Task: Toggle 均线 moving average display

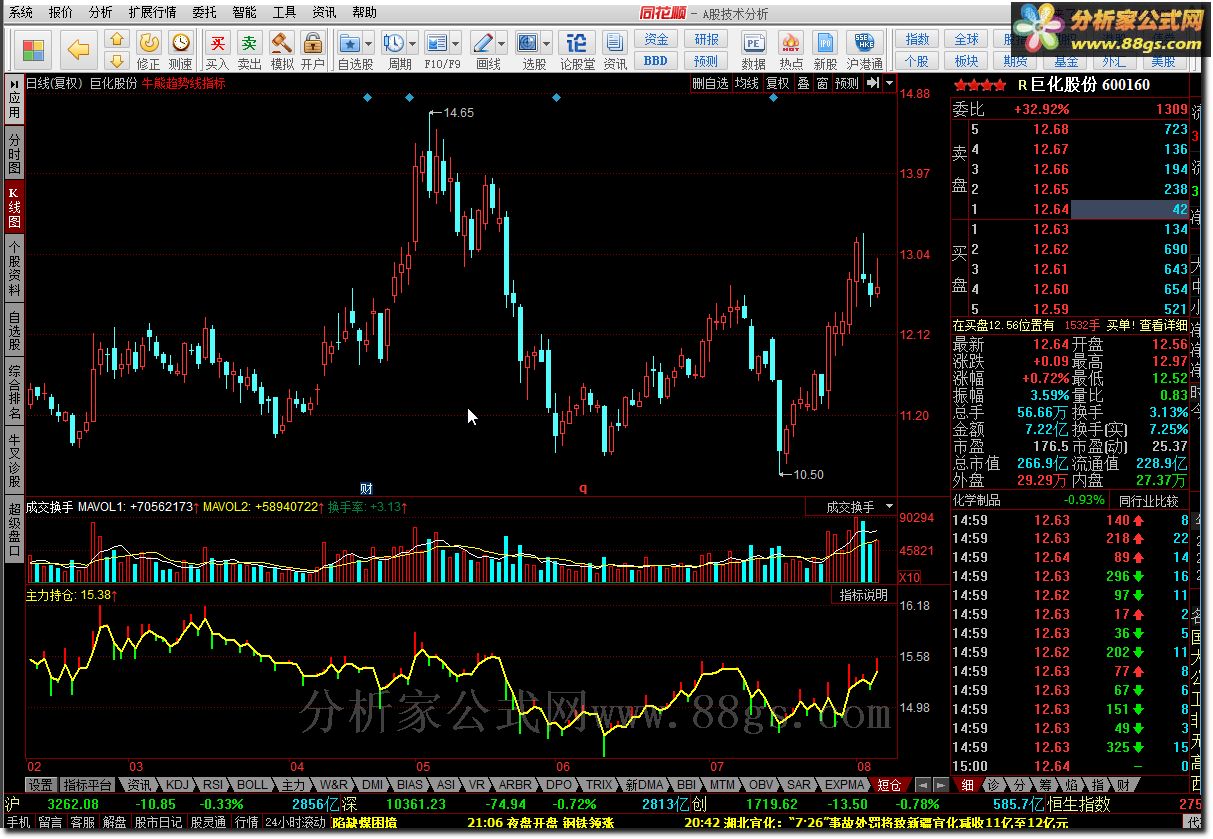Action: pyautogui.click(x=746, y=83)
